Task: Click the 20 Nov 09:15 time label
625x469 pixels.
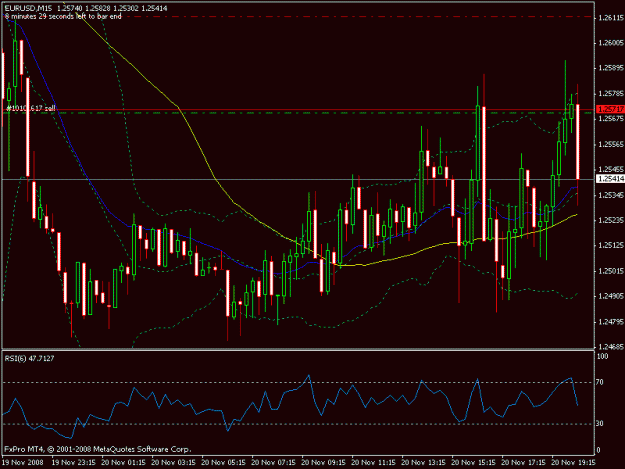Action: tap(323, 463)
